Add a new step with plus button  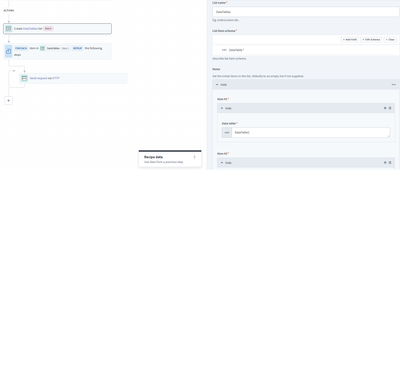click(9, 100)
